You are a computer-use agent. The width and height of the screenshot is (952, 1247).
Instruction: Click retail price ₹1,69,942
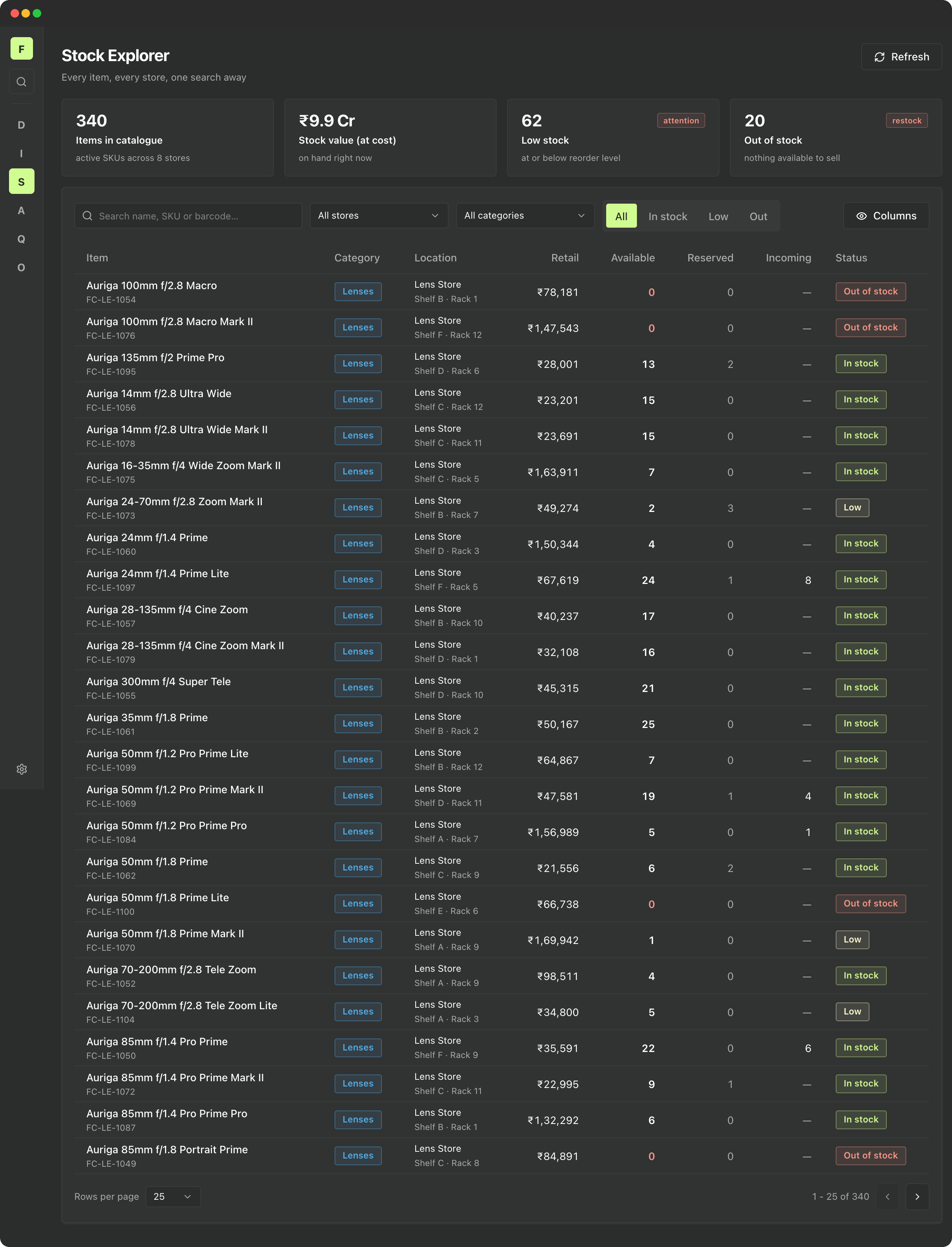coord(553,941)
